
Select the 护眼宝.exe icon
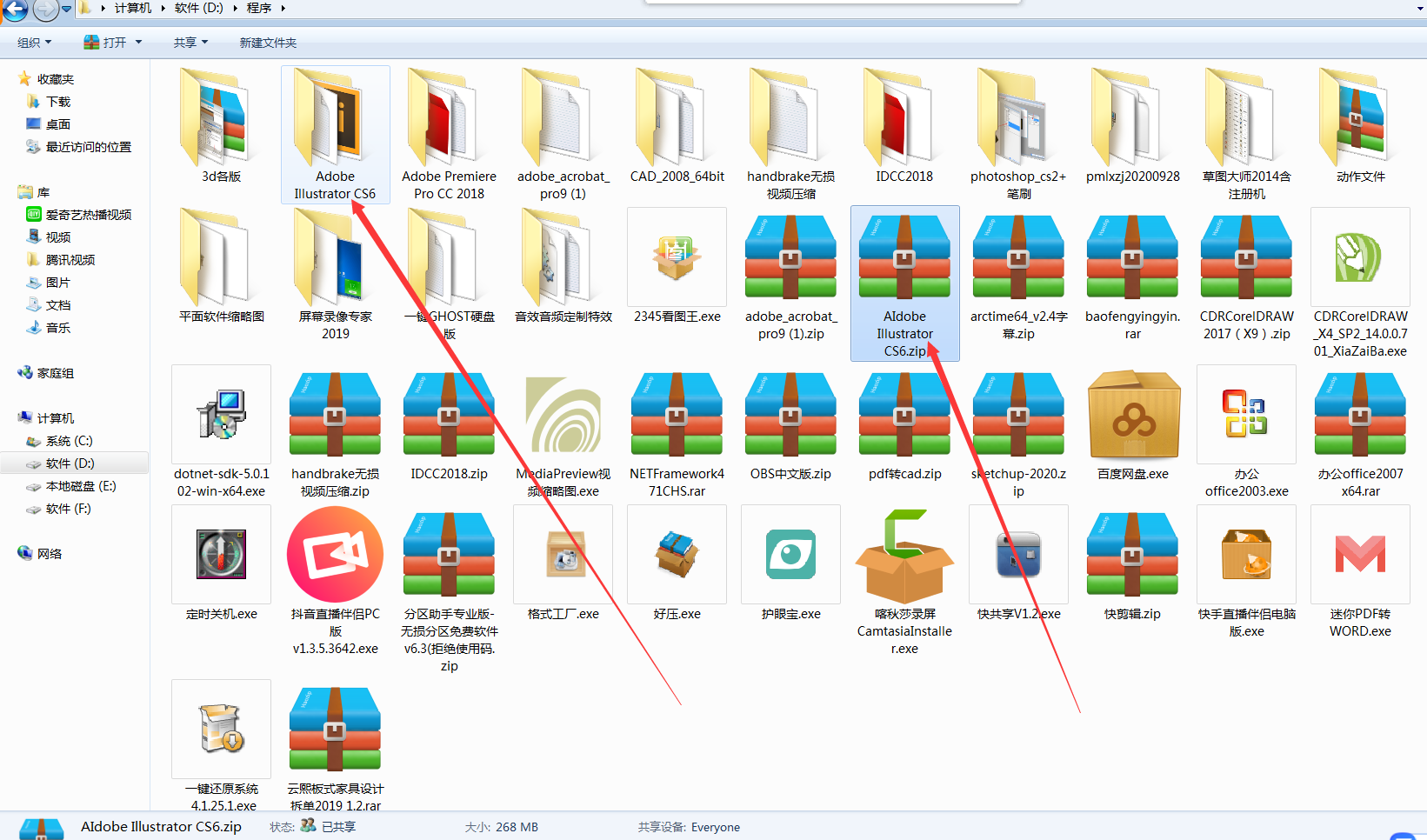click(790, 555)
